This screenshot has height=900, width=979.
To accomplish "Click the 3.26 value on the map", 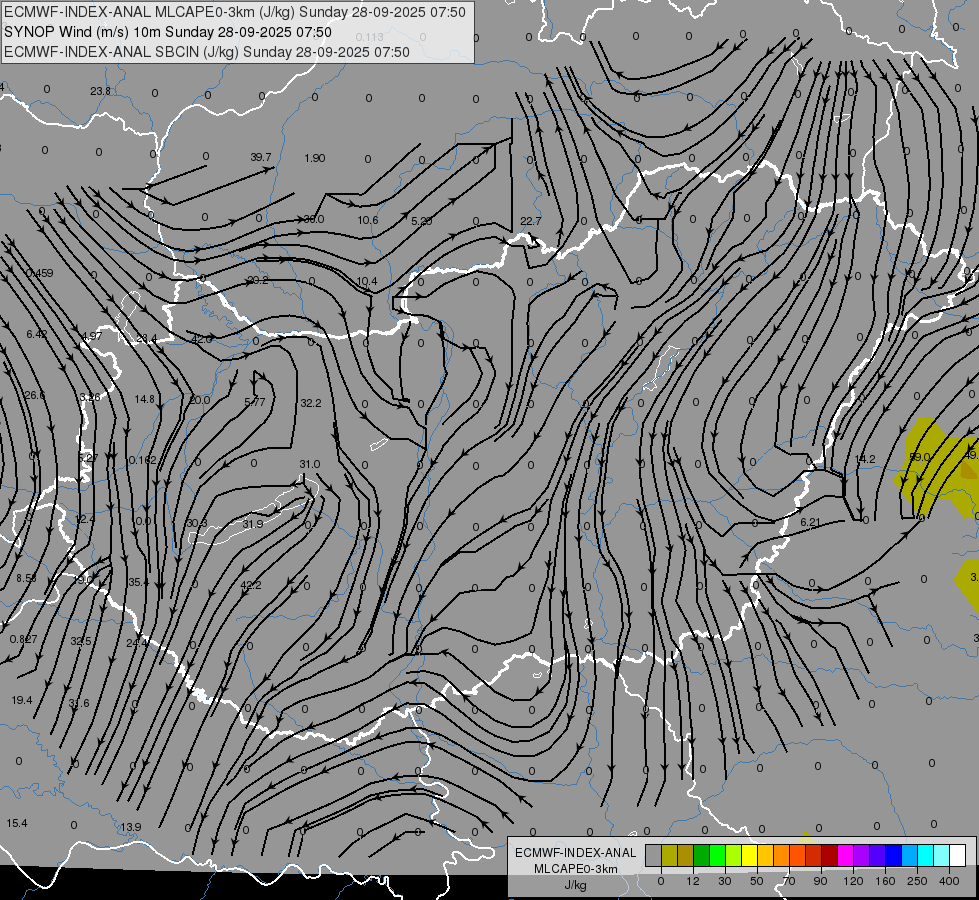I will pos(90,397).
